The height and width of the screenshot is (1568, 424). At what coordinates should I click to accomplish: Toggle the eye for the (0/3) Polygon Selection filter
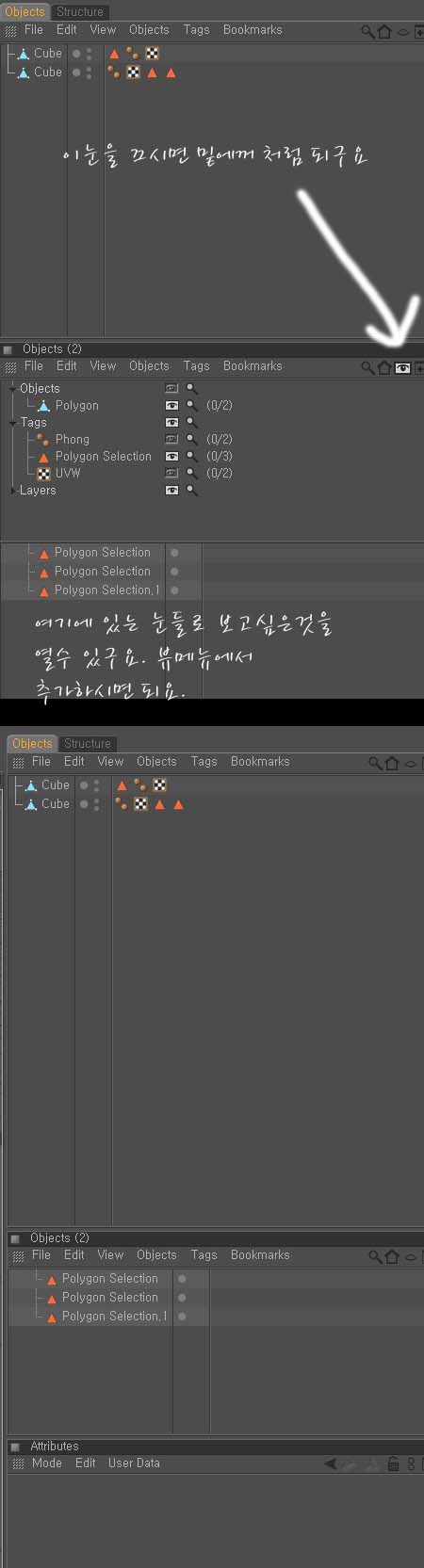pos(171,456)
